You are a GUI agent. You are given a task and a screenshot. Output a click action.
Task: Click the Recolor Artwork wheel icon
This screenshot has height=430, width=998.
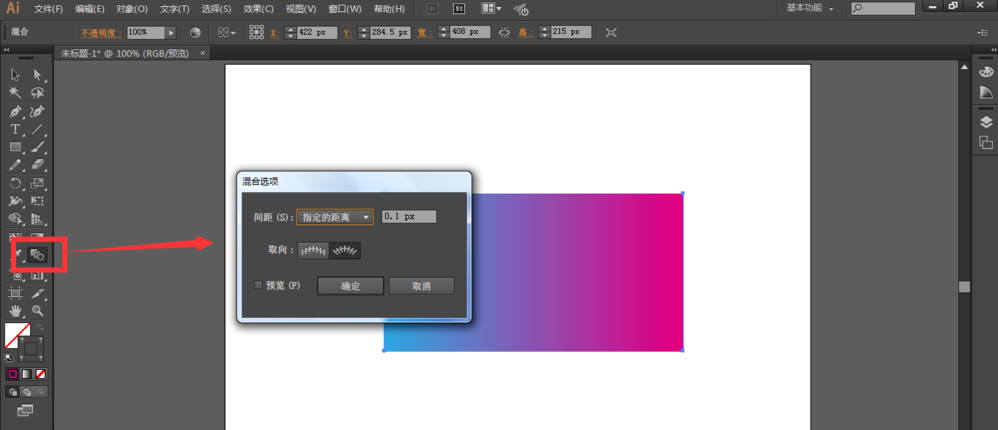pos(195,32)
